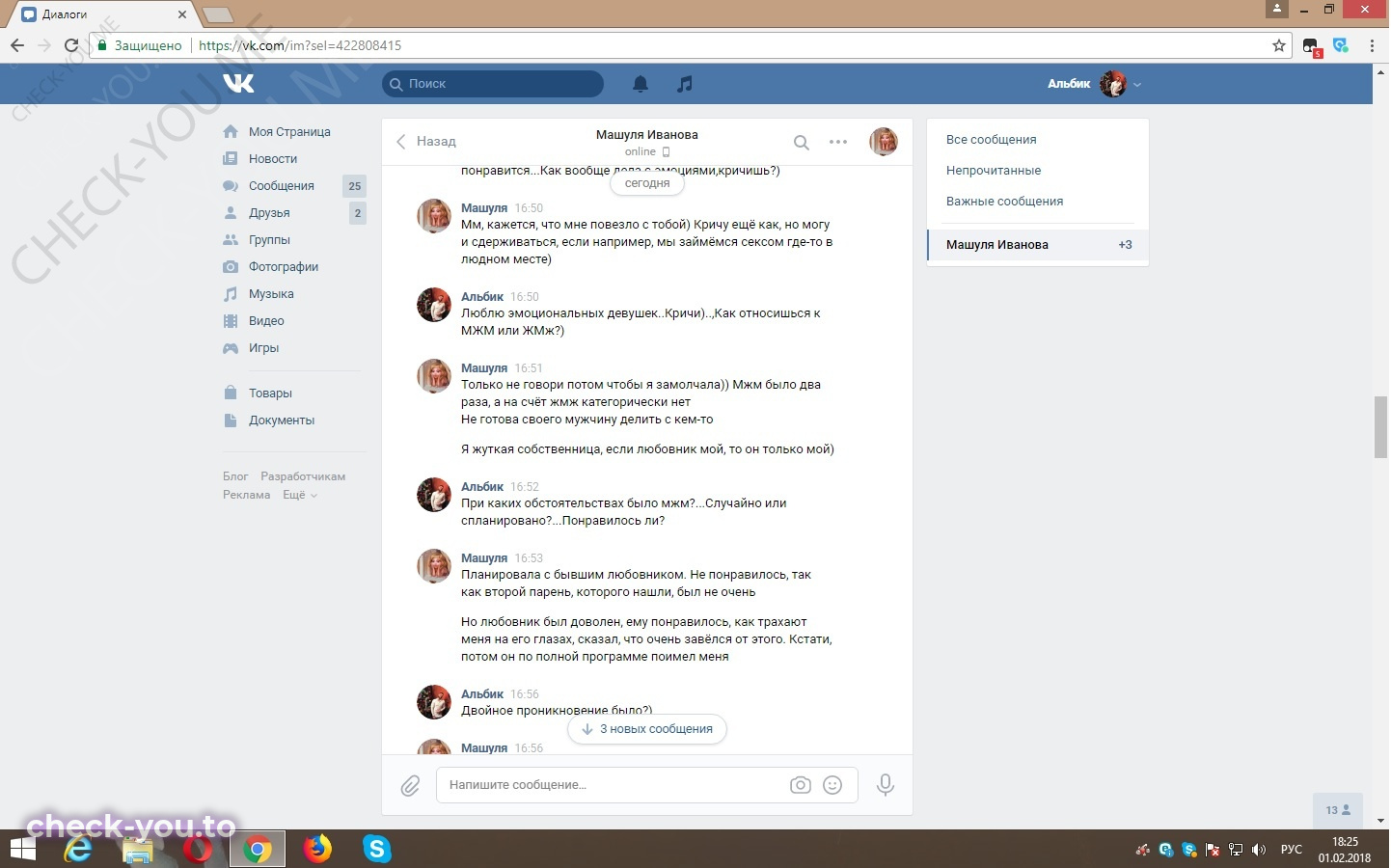Screen dimensions: 1391x868
Task: Bookmark page with star icon
Action: 1279,45
